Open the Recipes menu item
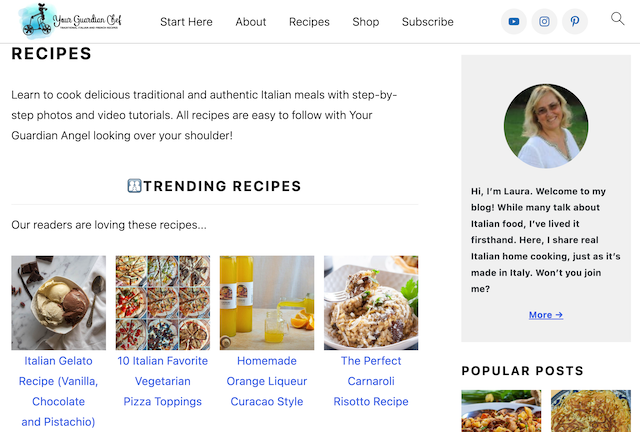 click(x=309, y=22)
